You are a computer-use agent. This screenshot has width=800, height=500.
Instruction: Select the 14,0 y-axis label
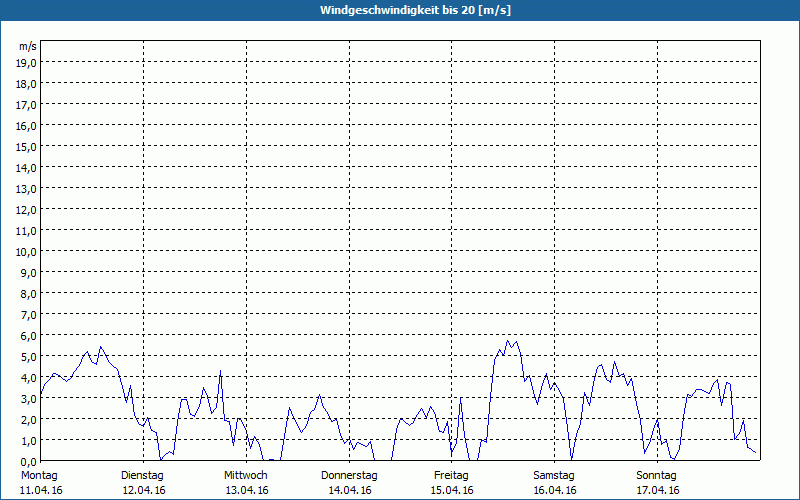pyautogui.click(x=27, y=168)
